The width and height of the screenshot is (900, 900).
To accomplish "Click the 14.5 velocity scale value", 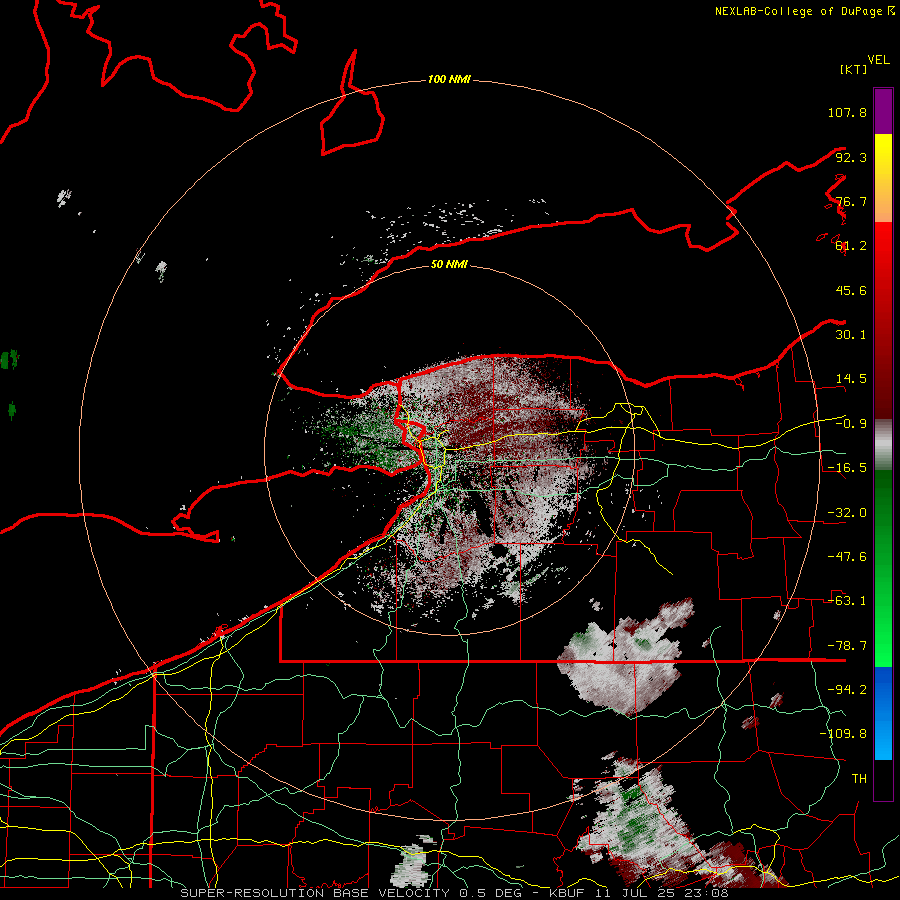I will coord(851,379).
